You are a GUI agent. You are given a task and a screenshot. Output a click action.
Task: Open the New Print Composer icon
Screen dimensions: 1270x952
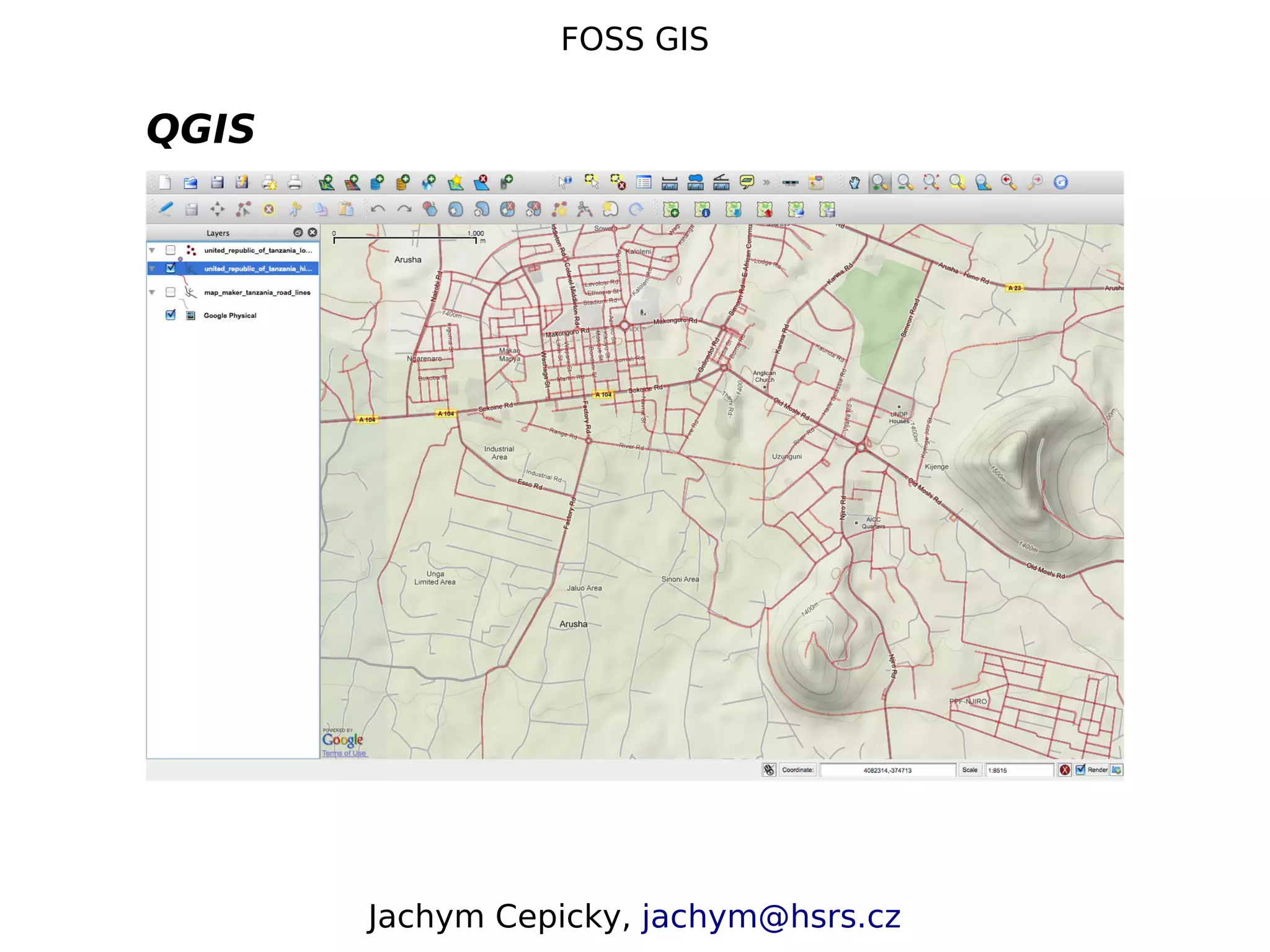269,183
